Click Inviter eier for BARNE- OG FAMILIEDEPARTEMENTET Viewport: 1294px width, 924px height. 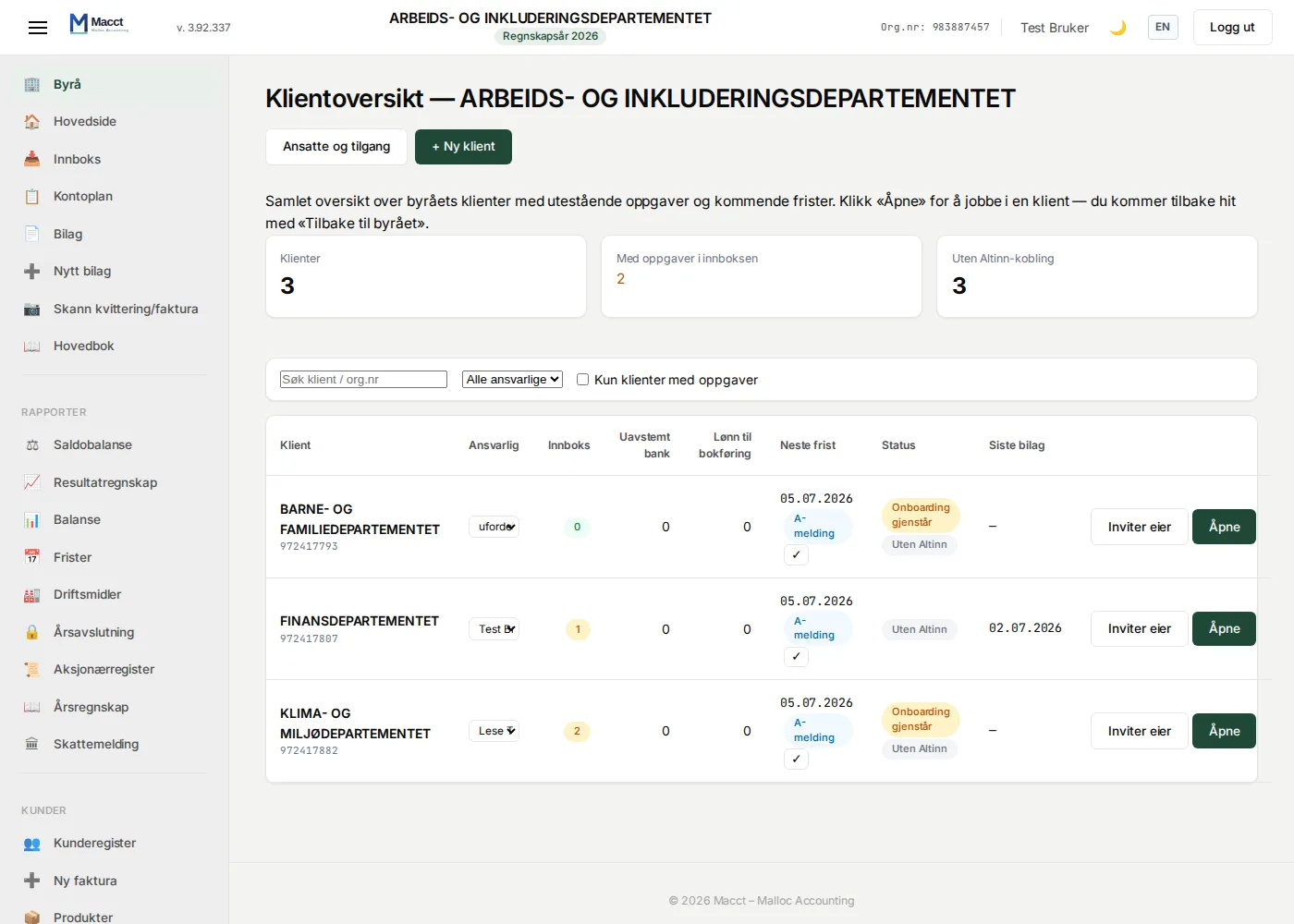click(x=1139, y=527)
